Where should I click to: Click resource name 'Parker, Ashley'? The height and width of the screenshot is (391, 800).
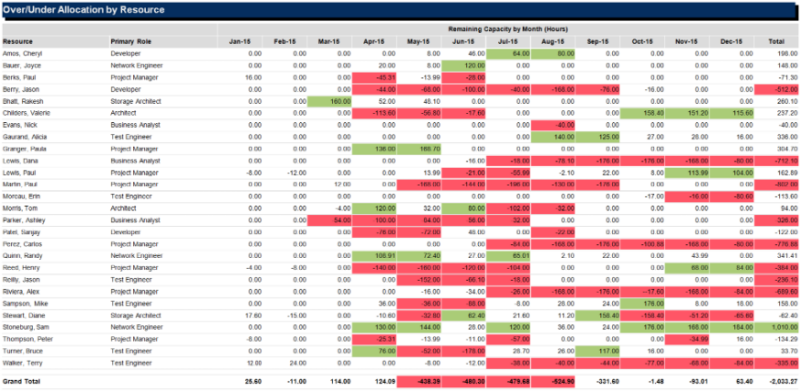point(23,221)
